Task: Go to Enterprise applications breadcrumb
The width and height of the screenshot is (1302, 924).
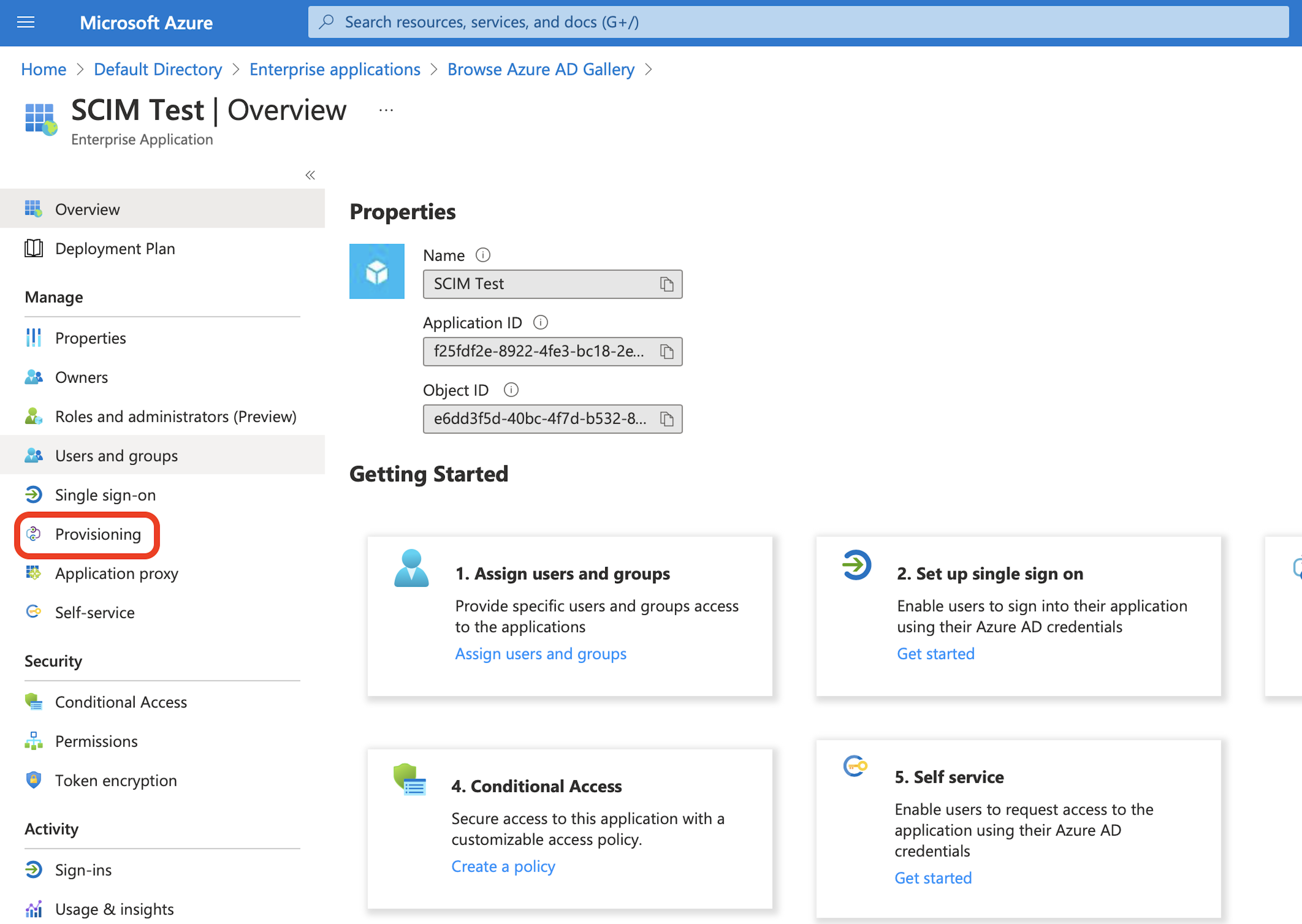Action: [335, 69]
